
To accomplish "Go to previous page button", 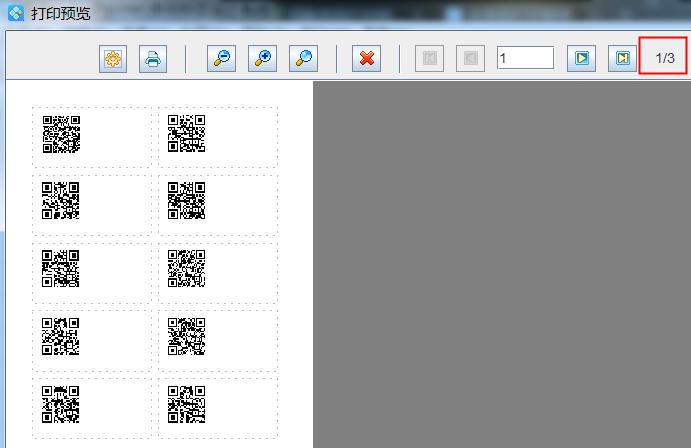I will [470, 58].
